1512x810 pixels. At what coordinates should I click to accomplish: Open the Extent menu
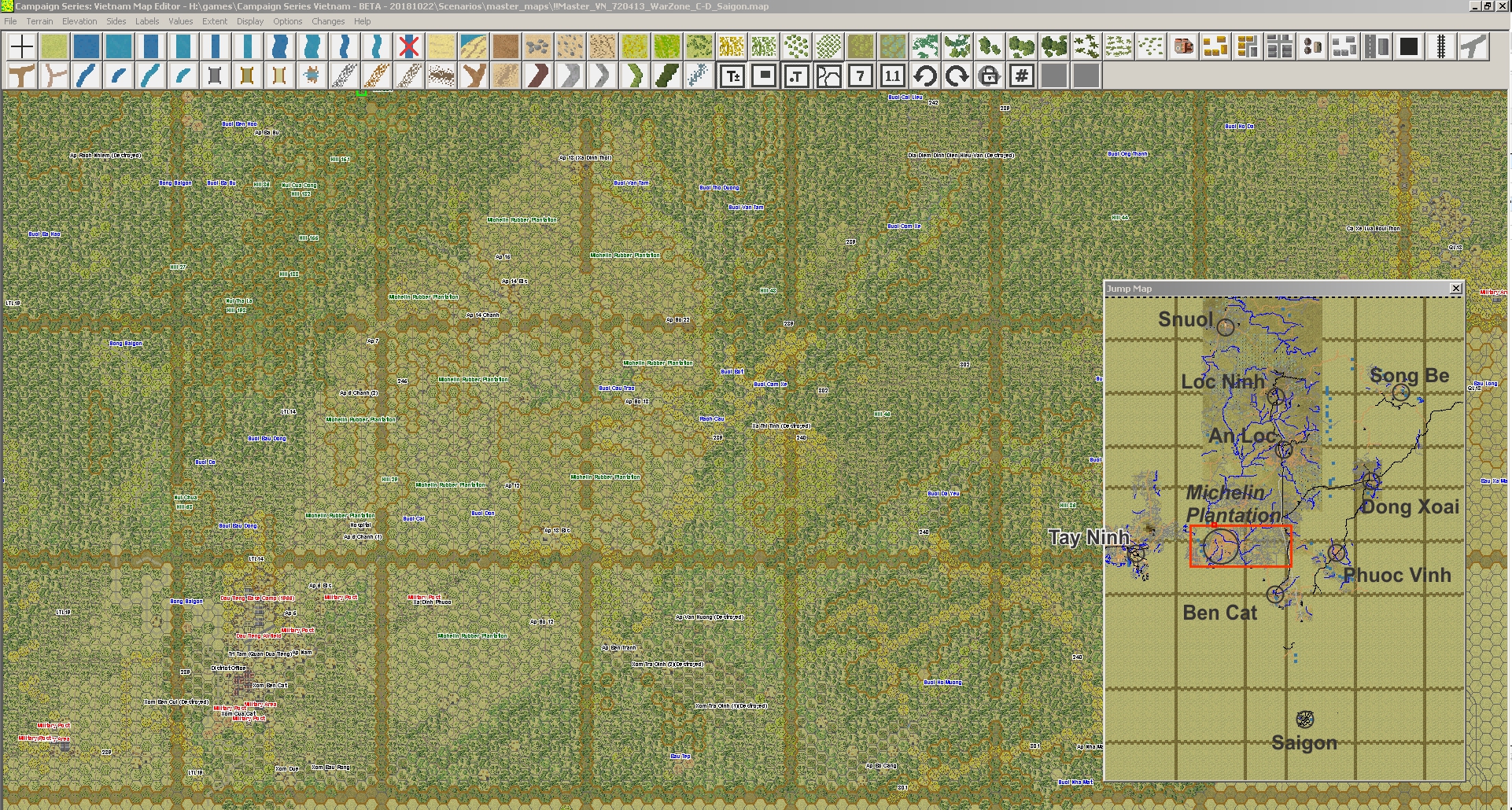point(215,21)
